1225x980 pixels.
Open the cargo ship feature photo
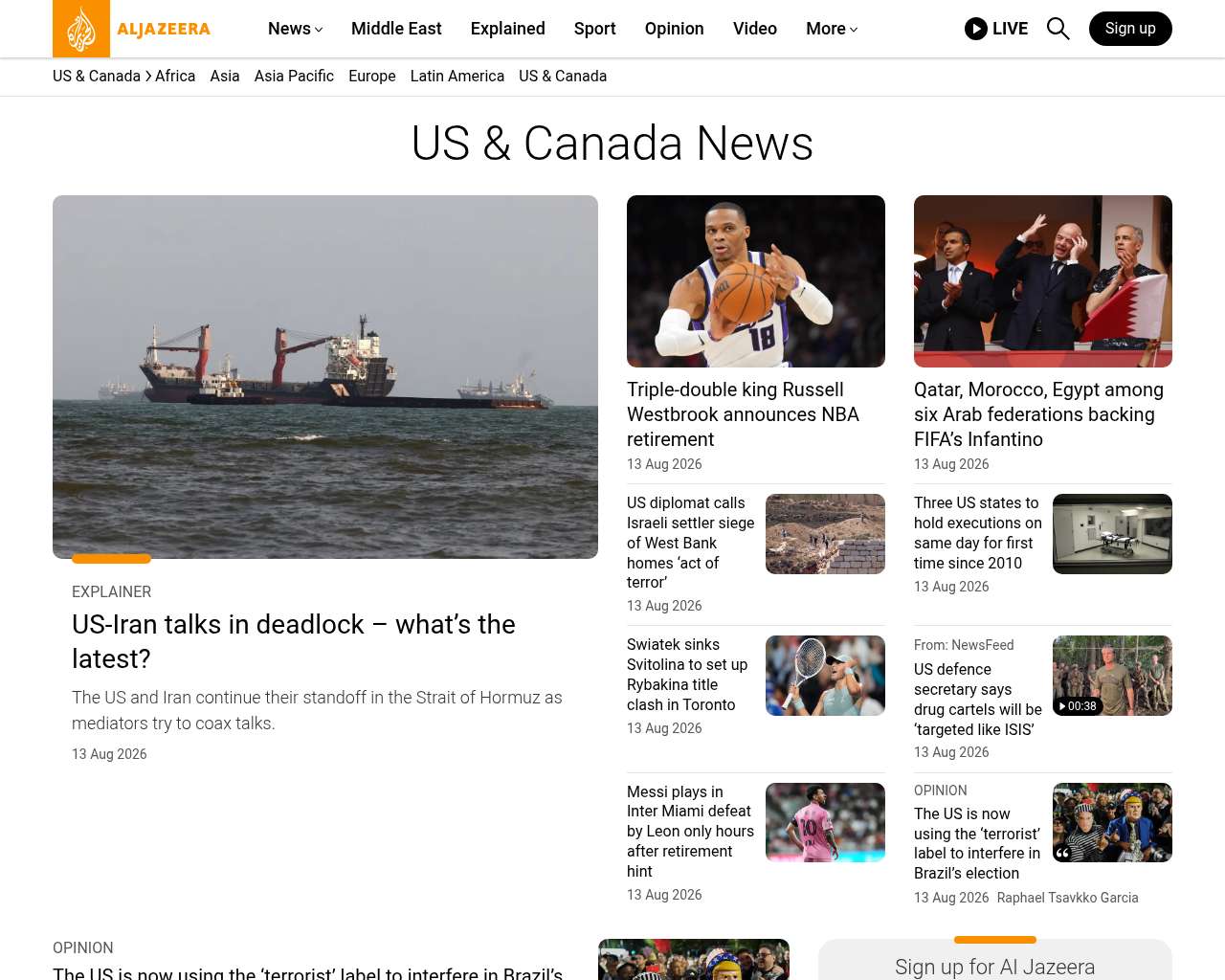pyautogui.click(x=325, y=377)
